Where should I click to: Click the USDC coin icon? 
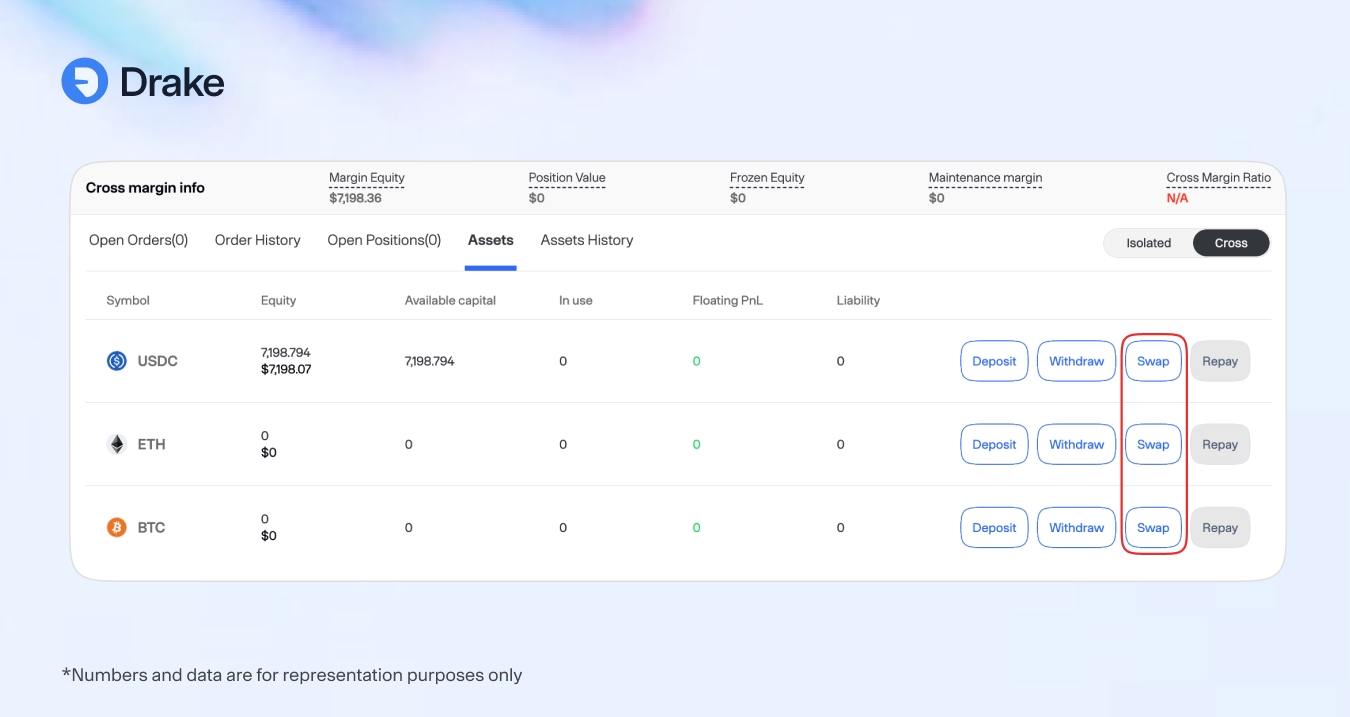[x=117, y=361]
